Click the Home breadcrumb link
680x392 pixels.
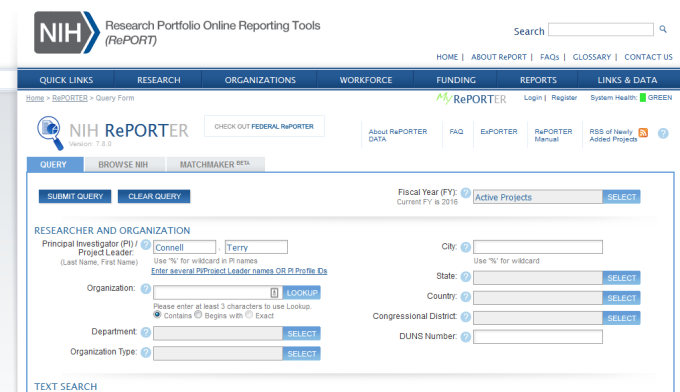tap(35, 98)
